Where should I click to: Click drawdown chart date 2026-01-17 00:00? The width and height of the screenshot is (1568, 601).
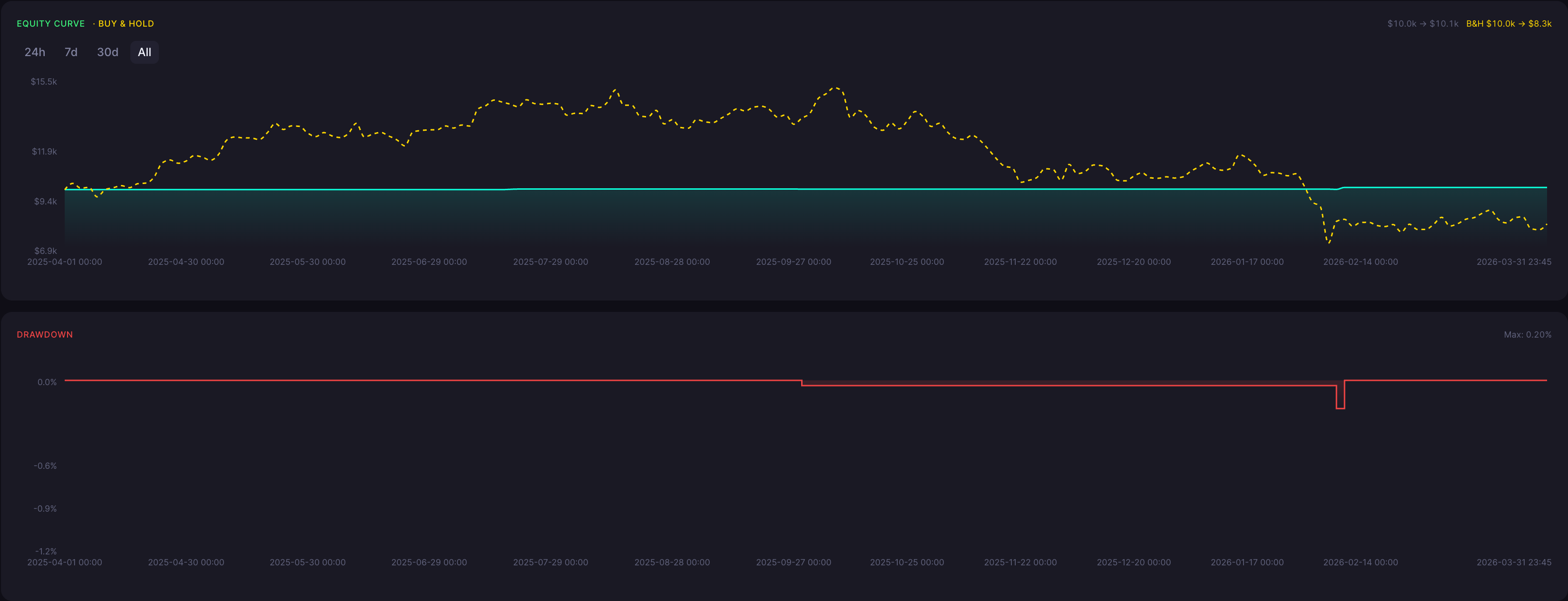(1246, 562)
